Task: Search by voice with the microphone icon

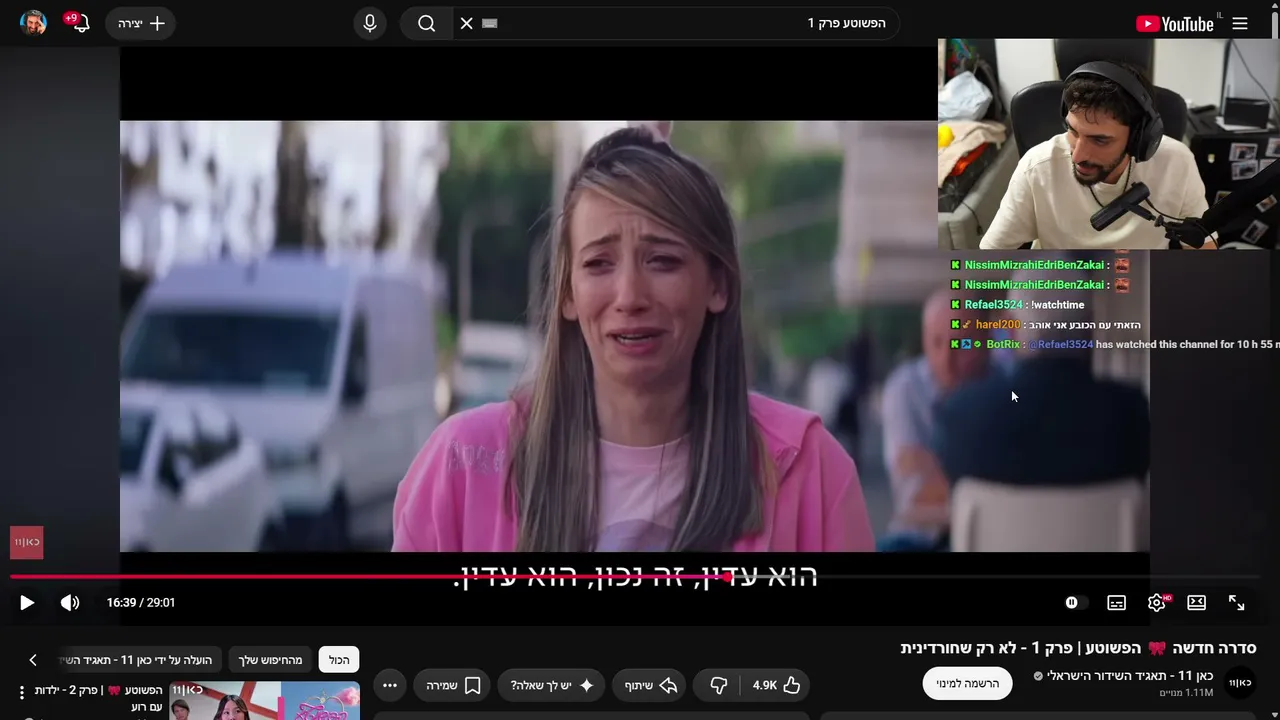Action: (370, 23)
